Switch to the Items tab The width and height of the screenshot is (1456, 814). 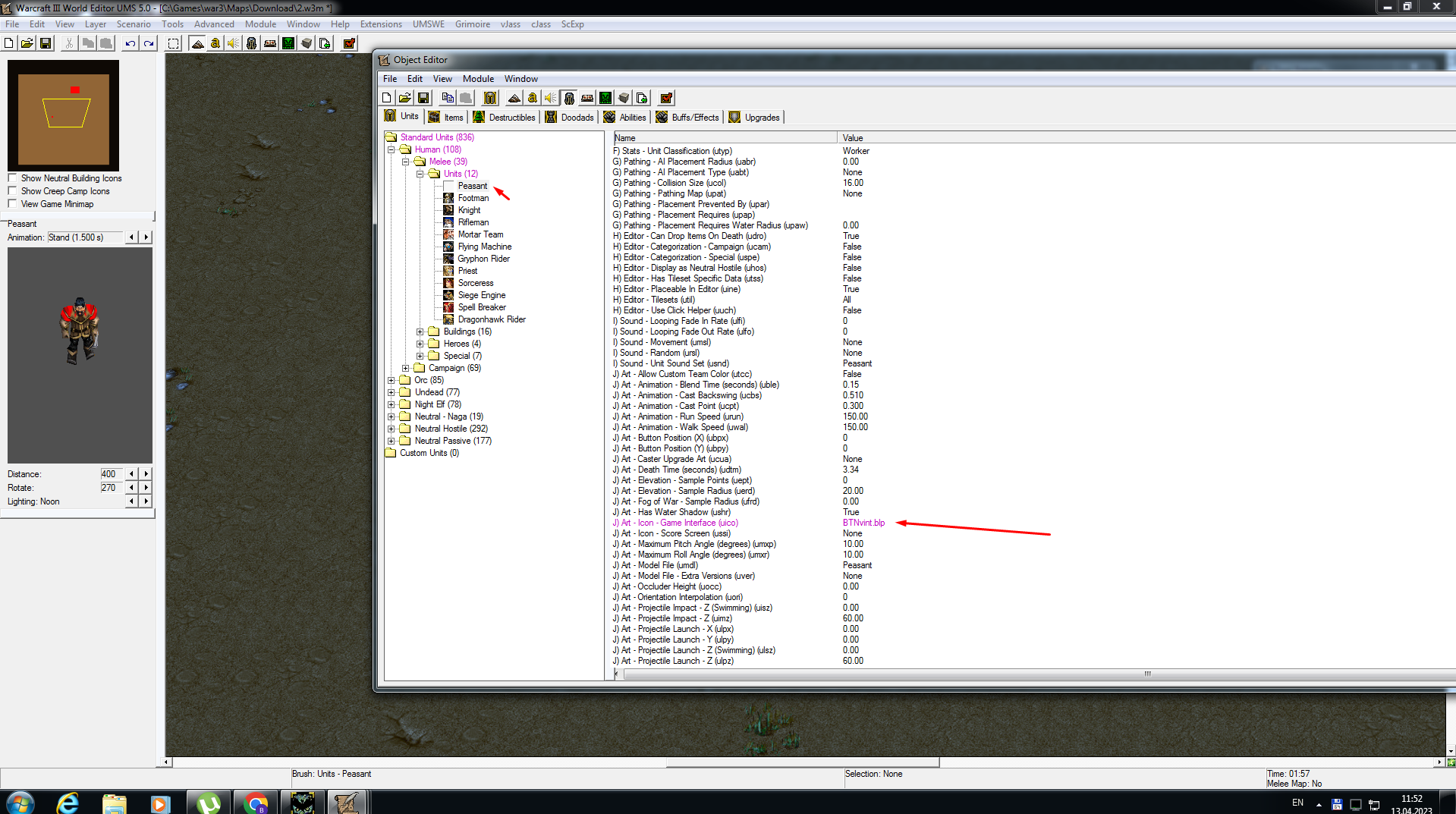(x=446, y=118)
